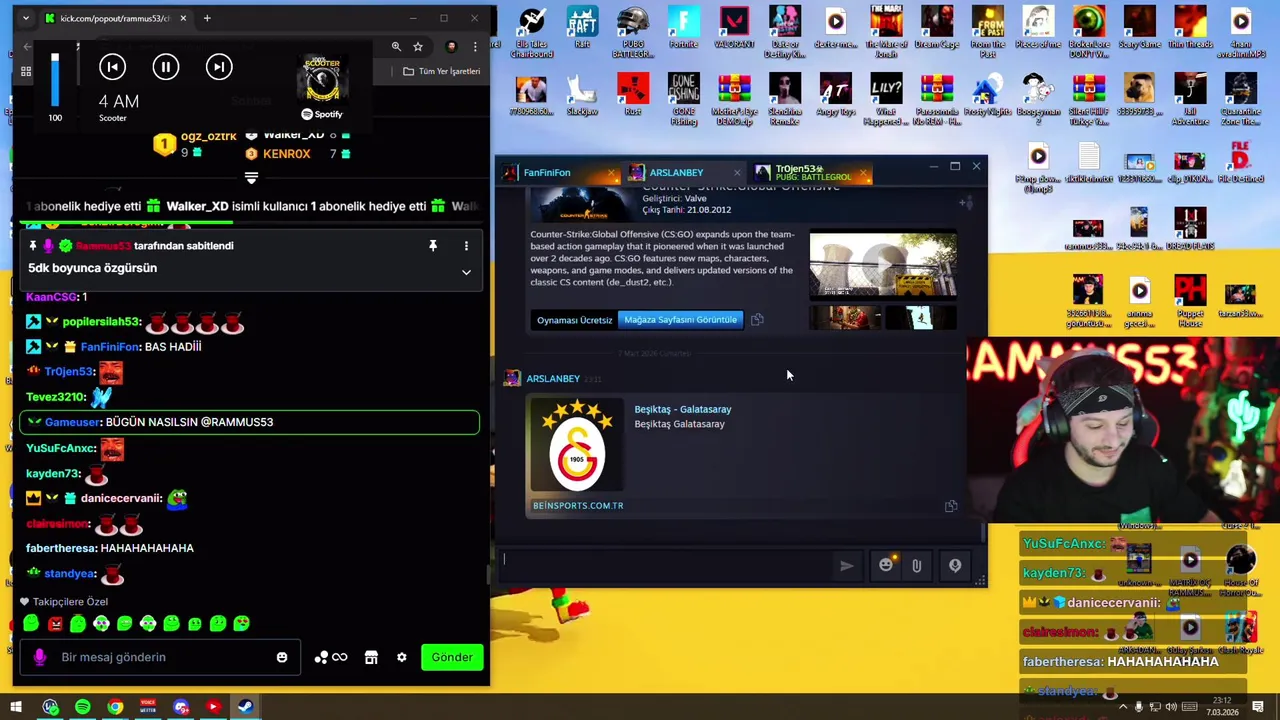Expand the gift leaderboard collapse arrow
The width and height of the screenshot is (1280, 720).
point(251,178)
